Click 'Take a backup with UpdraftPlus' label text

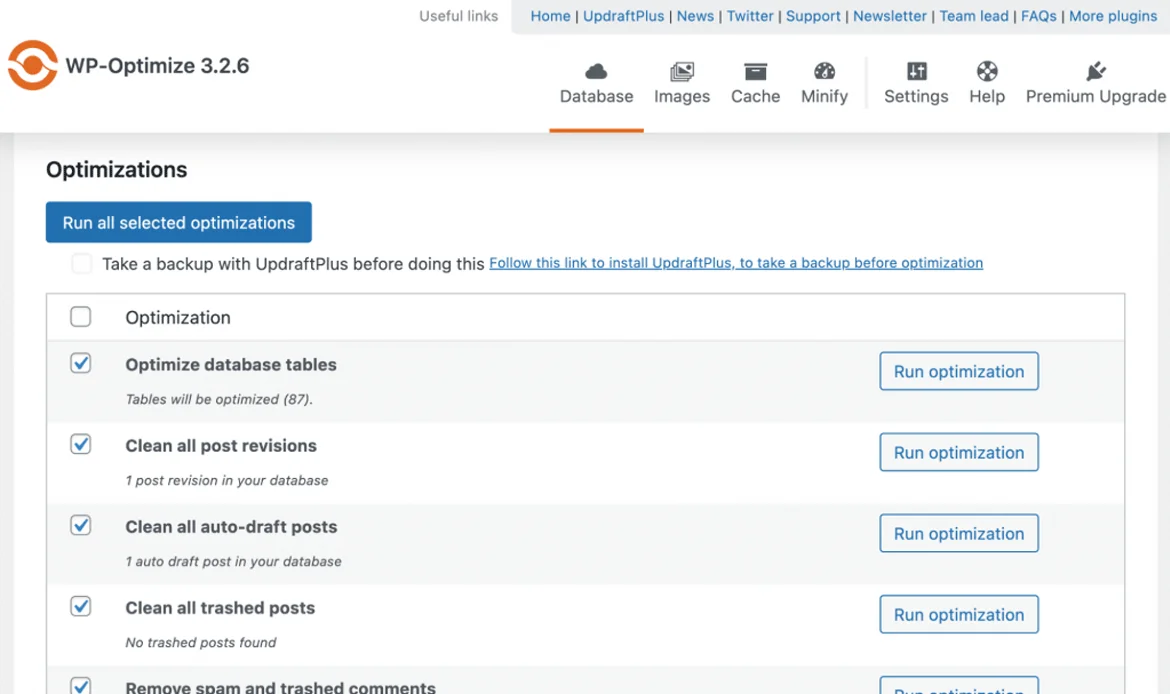tap(293, 263)
